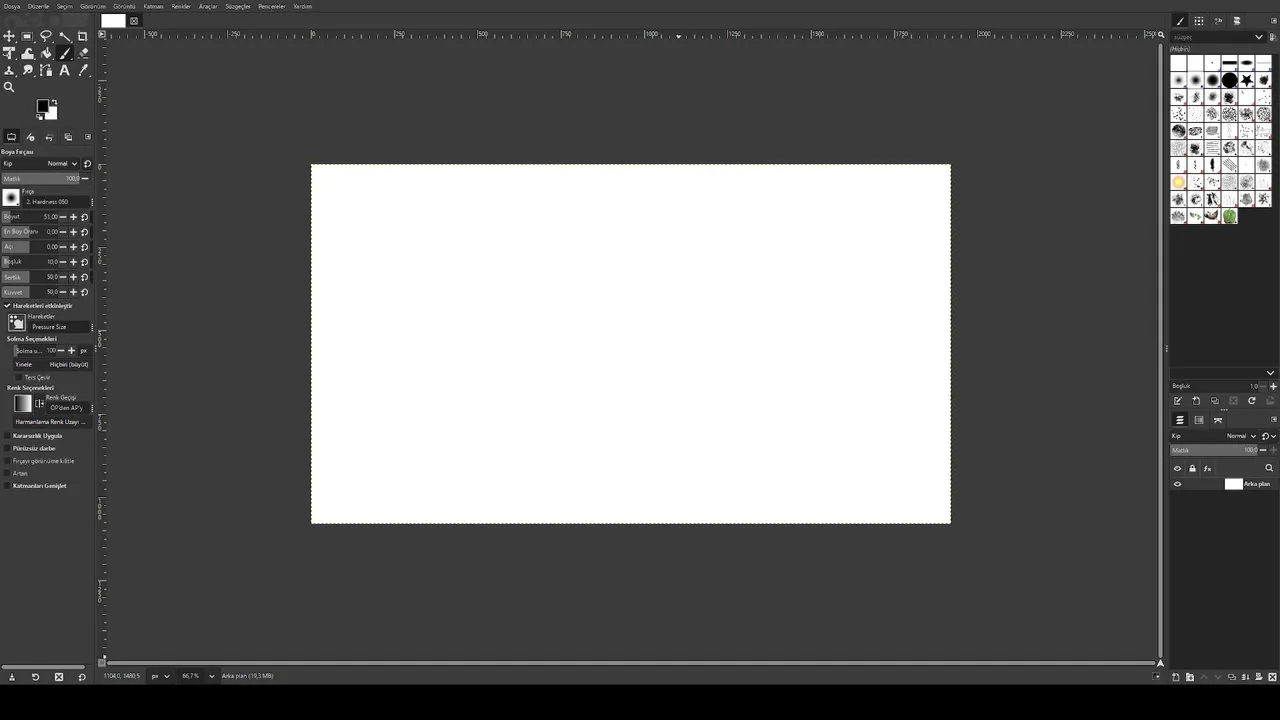Click the eye icon in the layers header
The image size is (1280, 720).
click(x=1177, y=468)
